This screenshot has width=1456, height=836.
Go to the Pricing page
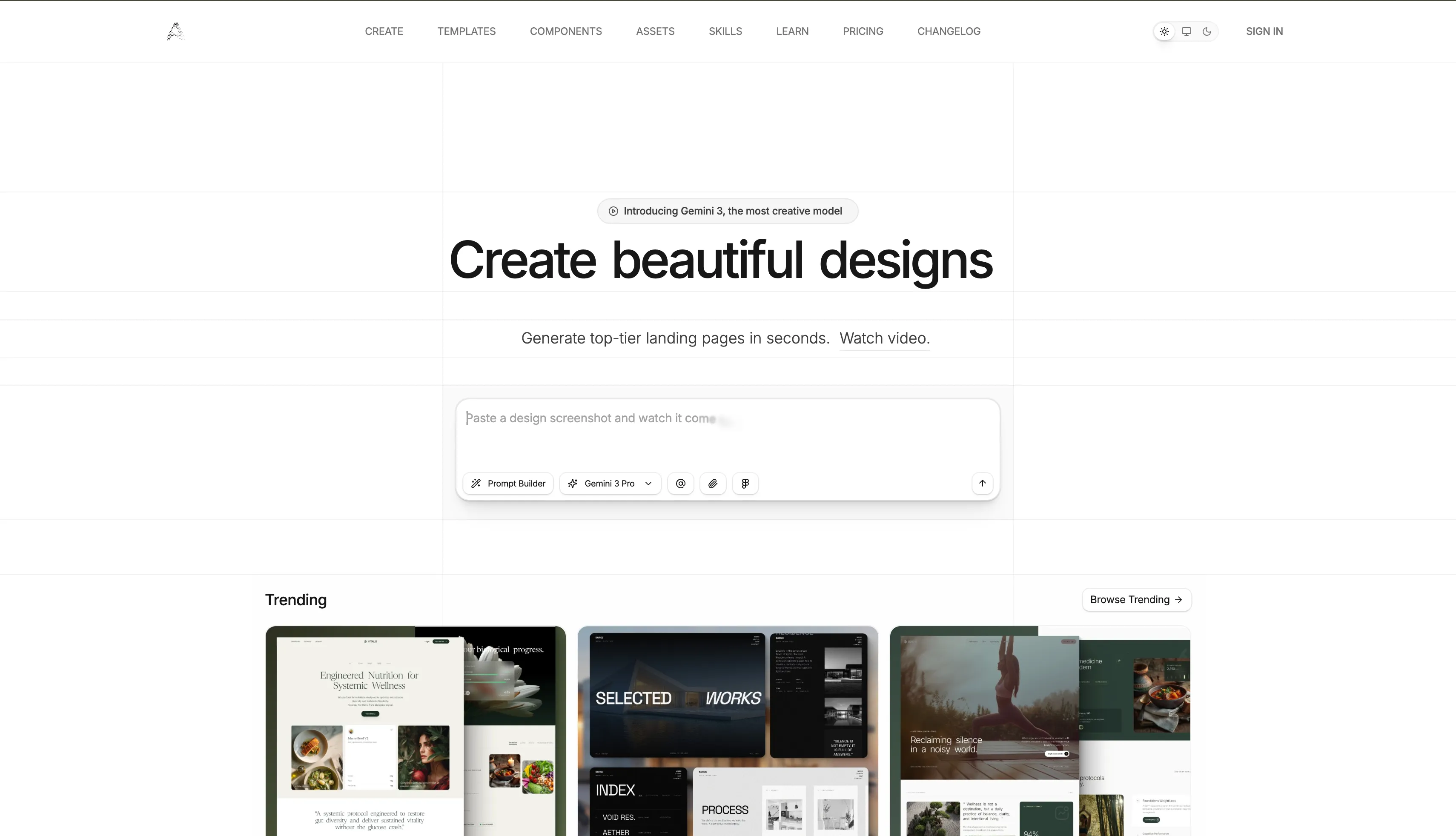(x=863, y=31)
